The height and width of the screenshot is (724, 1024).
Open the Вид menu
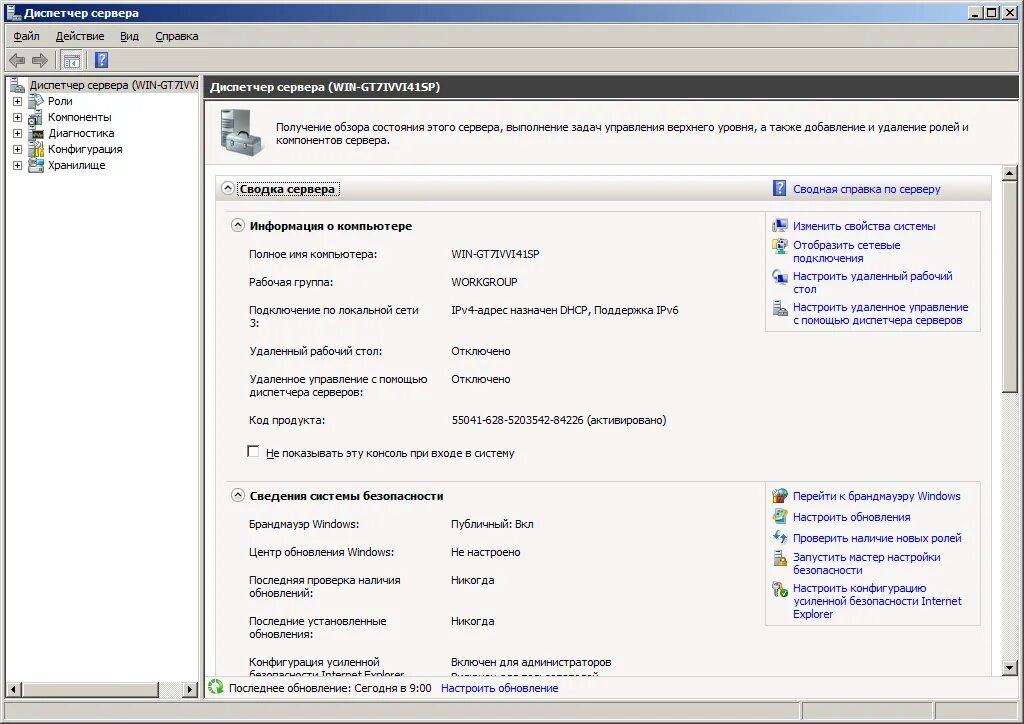[x=129, y=37]
